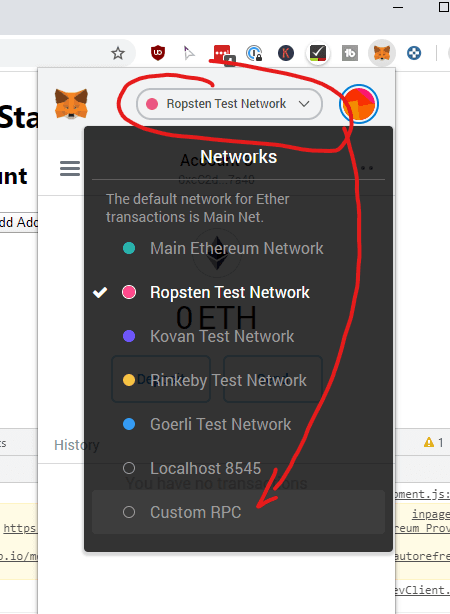
Task: Select Main Ethereum Network
Action: [x=238, y=248]
